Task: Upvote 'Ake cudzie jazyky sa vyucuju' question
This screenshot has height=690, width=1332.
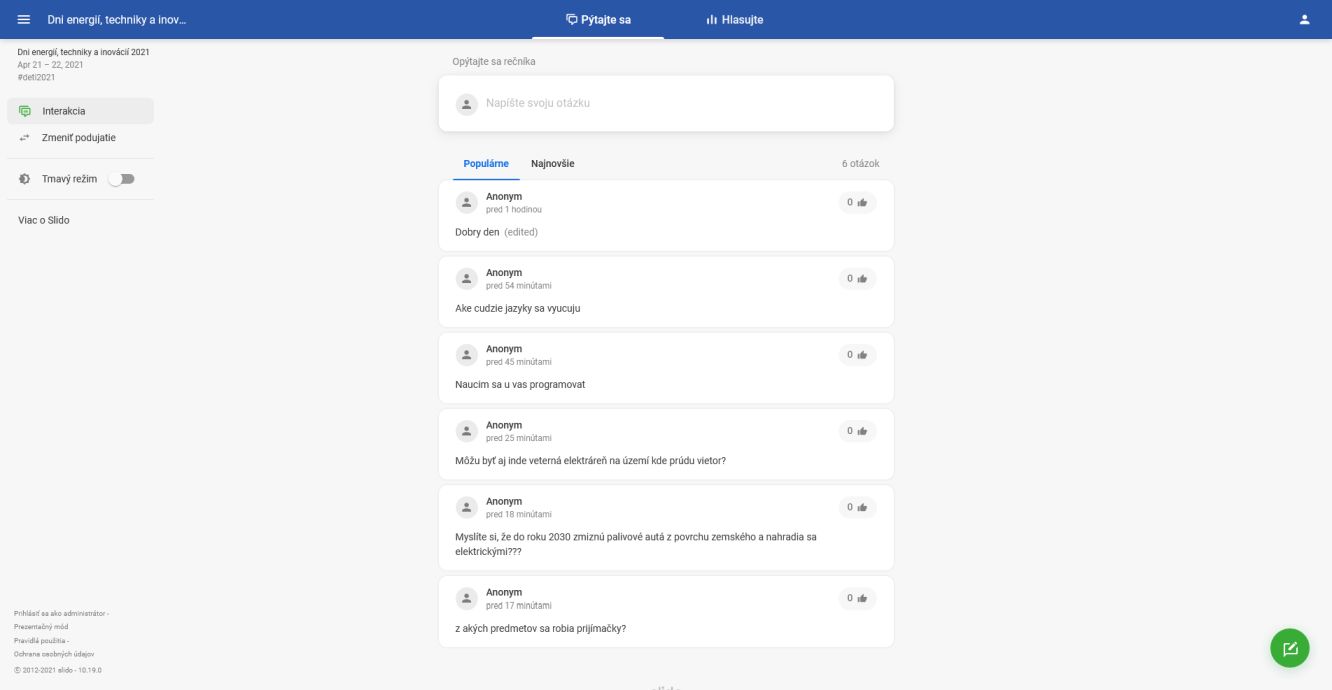Action: (857, 279)
